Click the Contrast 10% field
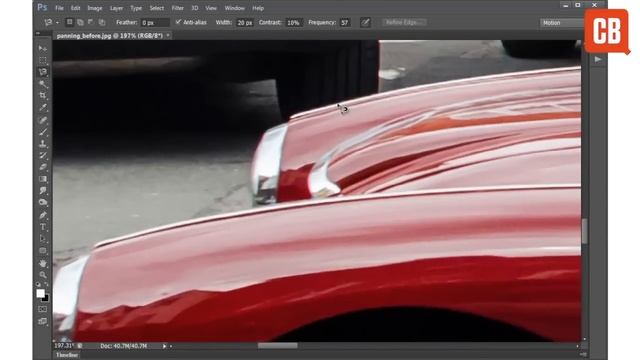This screenshot has width=640, height=360. (x=294, y=22)
